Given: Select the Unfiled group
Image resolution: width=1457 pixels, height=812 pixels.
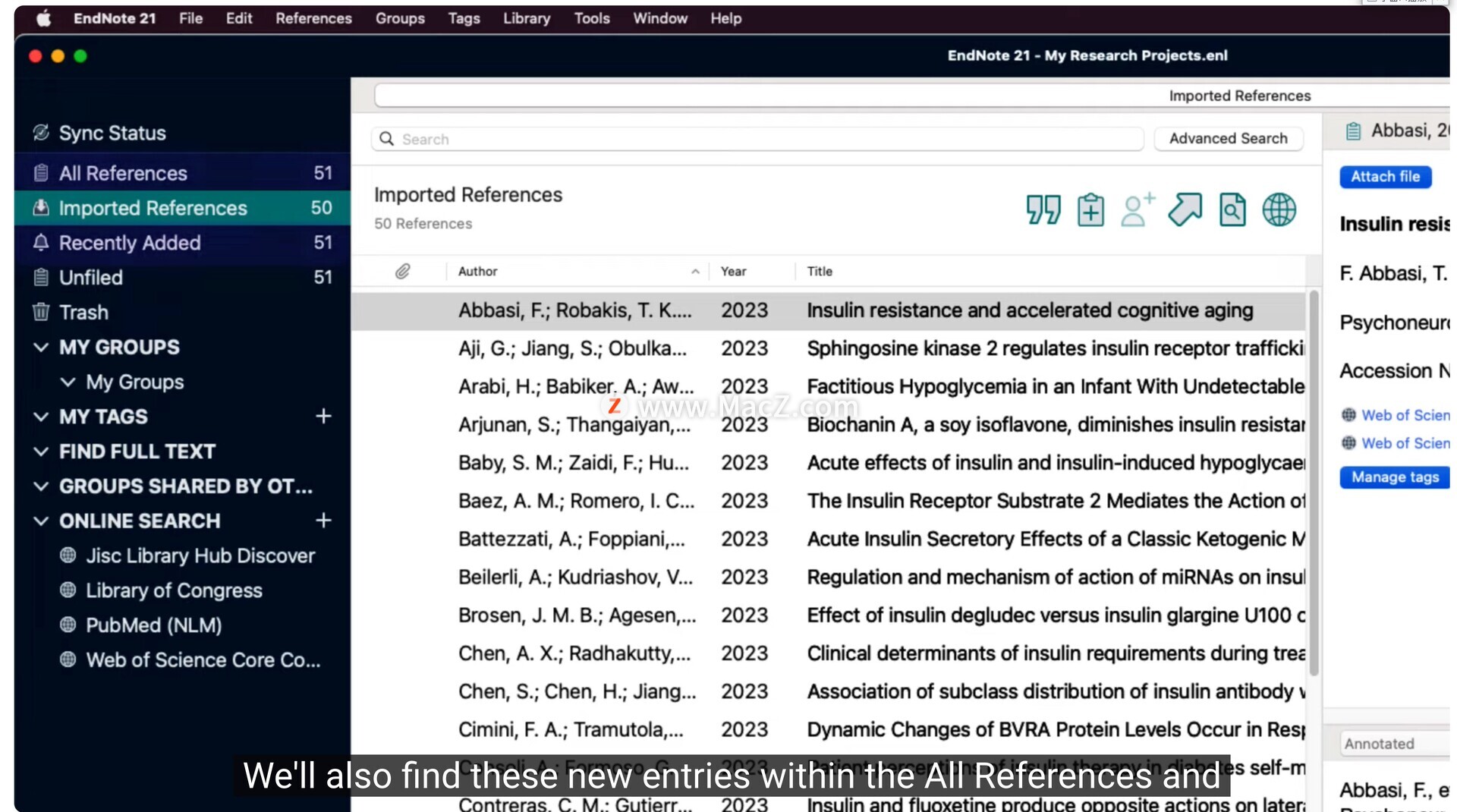Looking at the screenshot, I should tap(182, 278).
